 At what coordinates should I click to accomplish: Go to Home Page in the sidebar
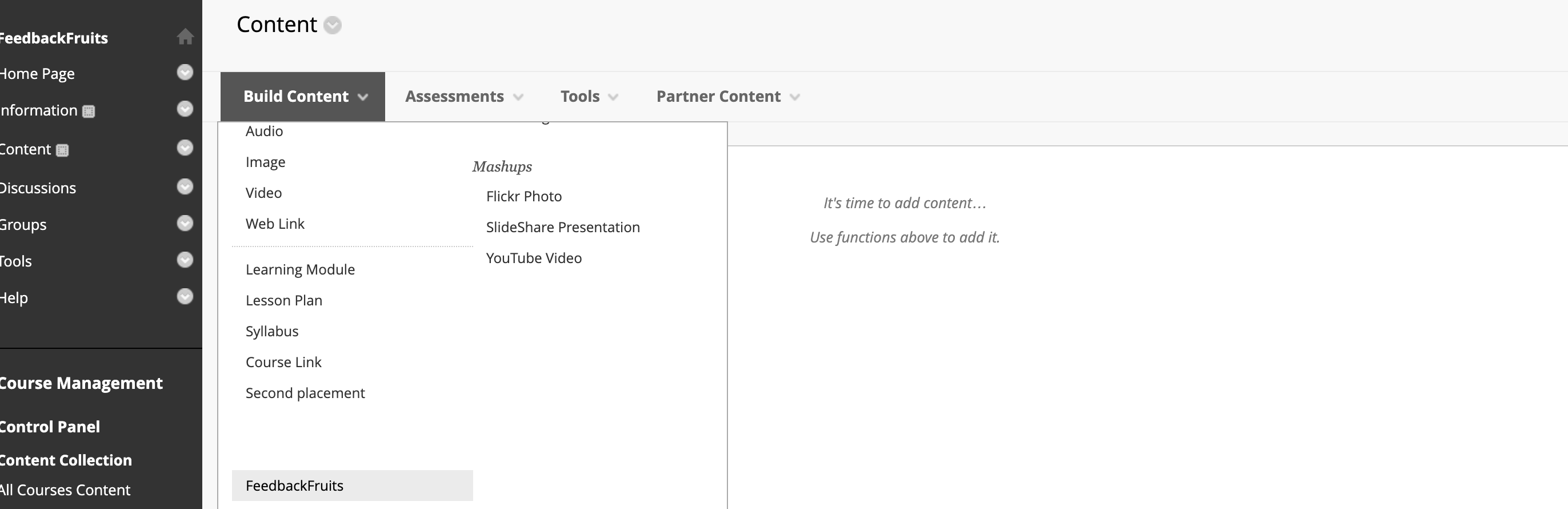pos(37,74)
